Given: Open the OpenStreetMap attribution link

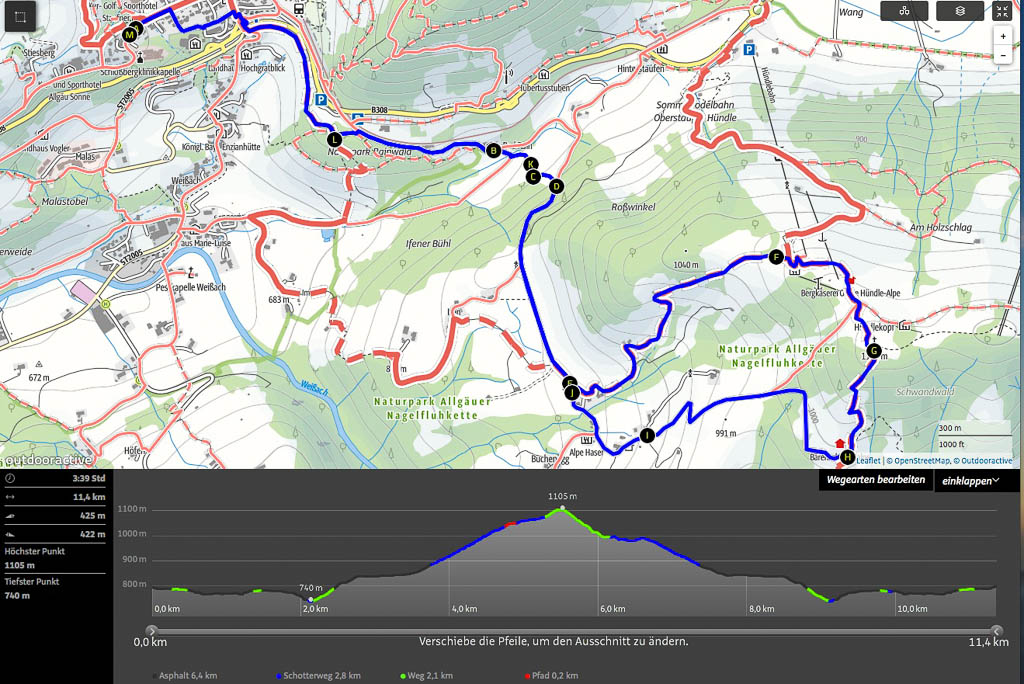Looking at the screenshot, I should 918,461.
